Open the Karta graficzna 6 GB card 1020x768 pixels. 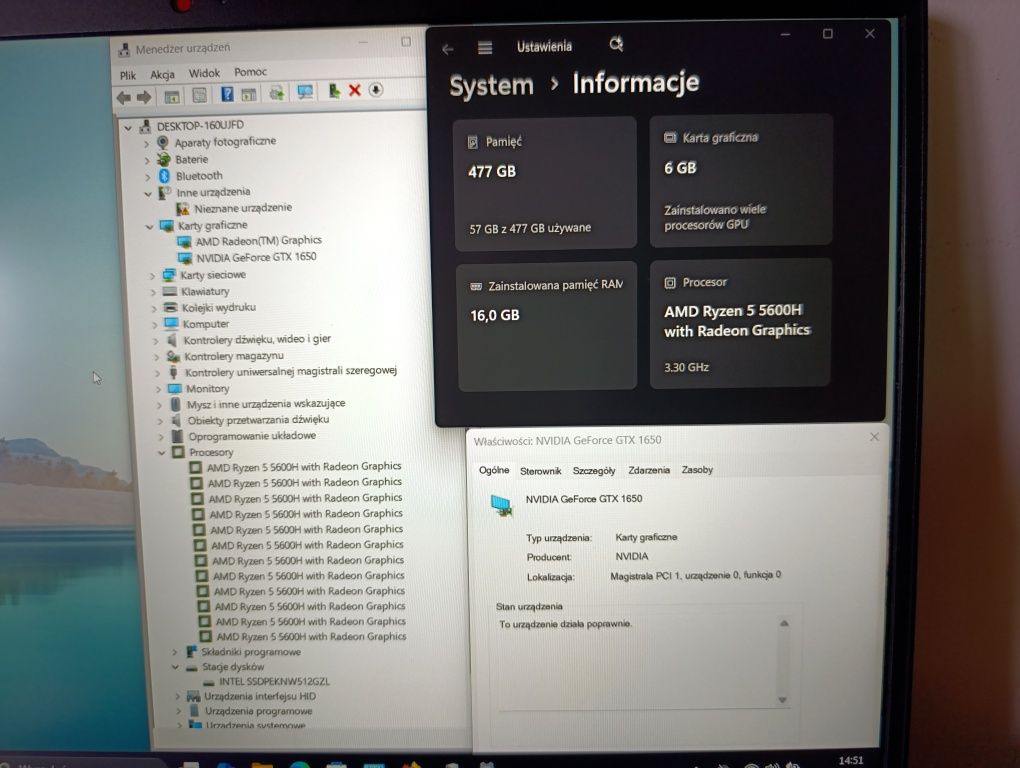click(x=741, y=180)
